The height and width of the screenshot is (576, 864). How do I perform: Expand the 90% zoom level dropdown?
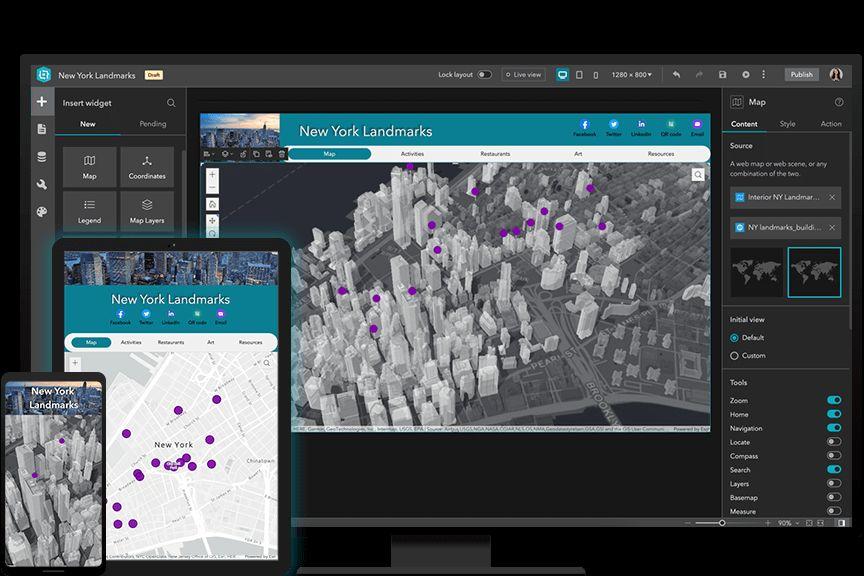tap(789, 523)
